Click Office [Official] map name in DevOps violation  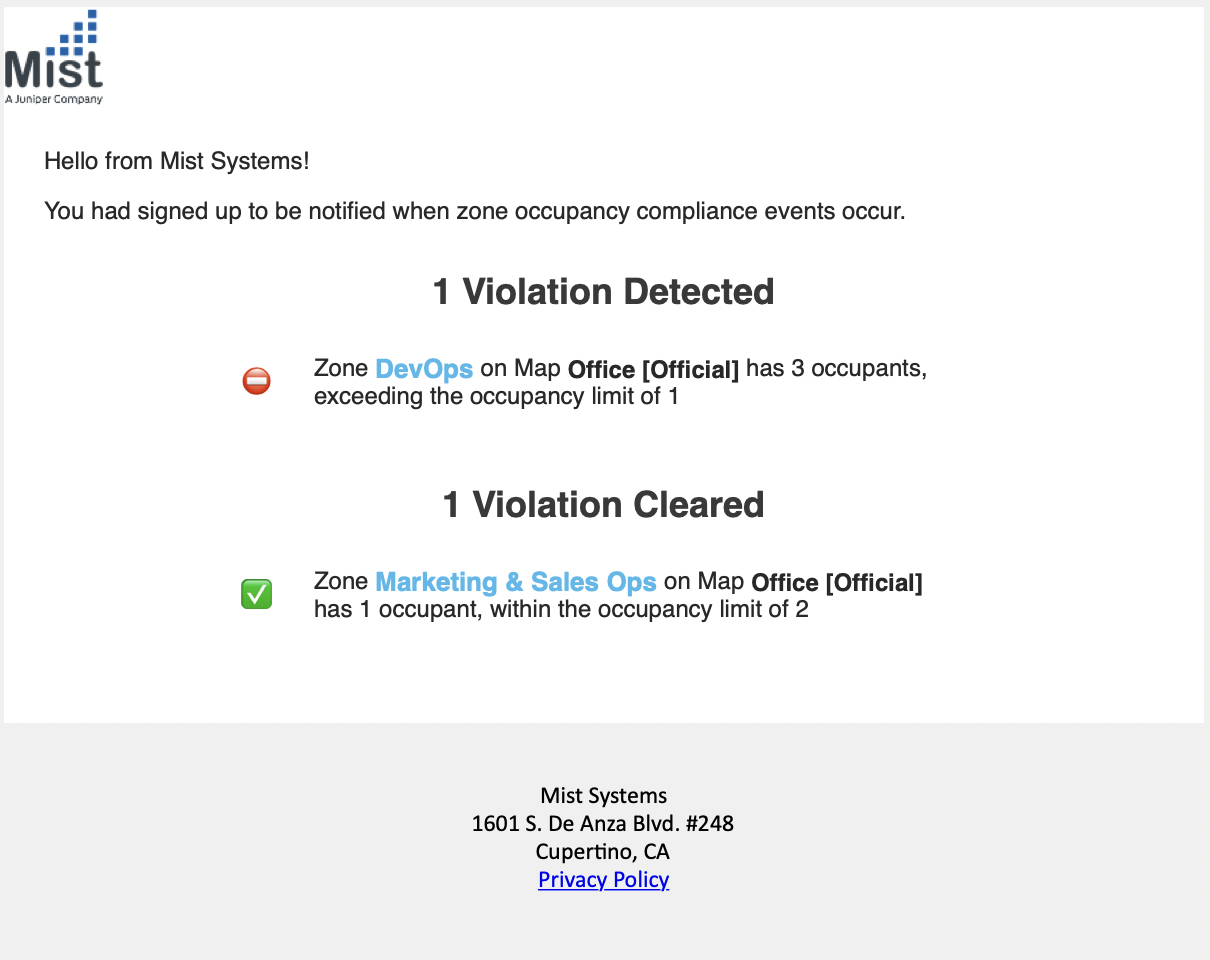coord(653,369)
